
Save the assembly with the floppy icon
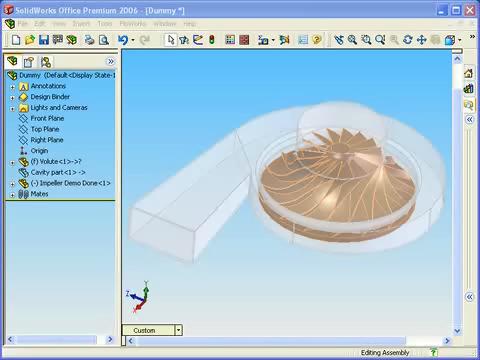(x=44, y=40)
